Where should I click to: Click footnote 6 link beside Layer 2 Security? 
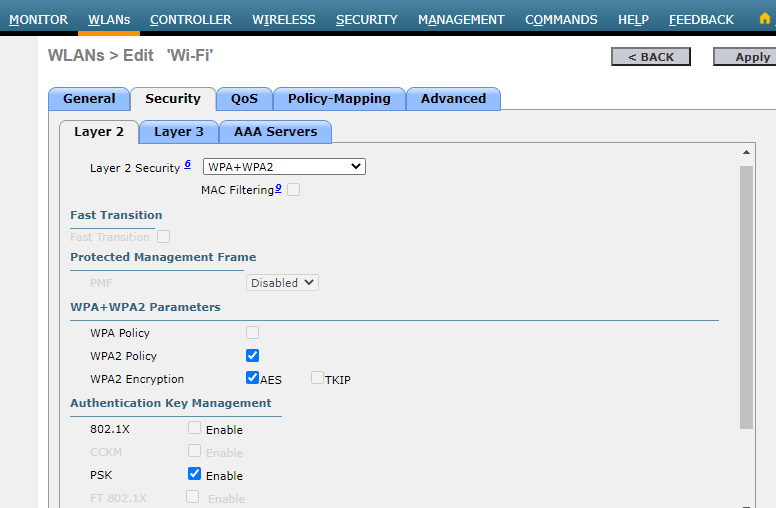click(187, 165)
